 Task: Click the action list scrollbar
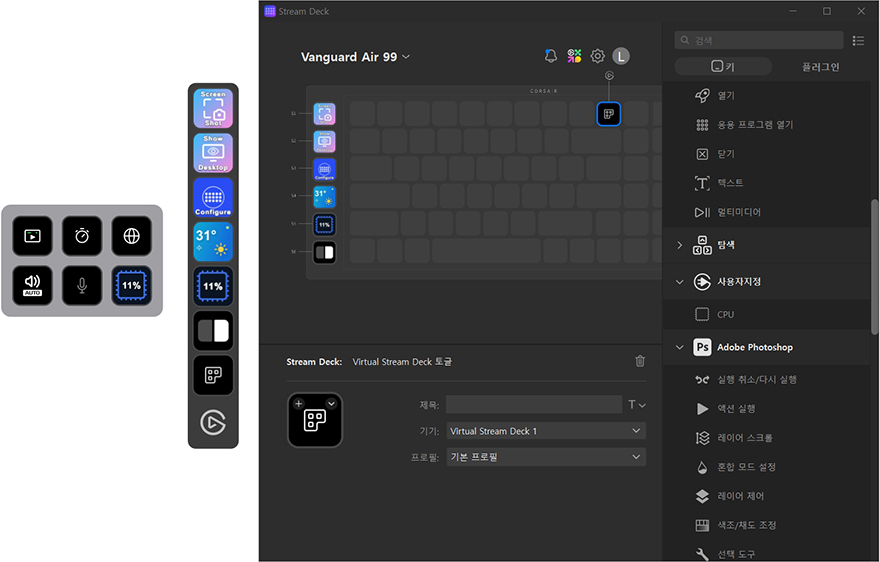pos(874,267)
